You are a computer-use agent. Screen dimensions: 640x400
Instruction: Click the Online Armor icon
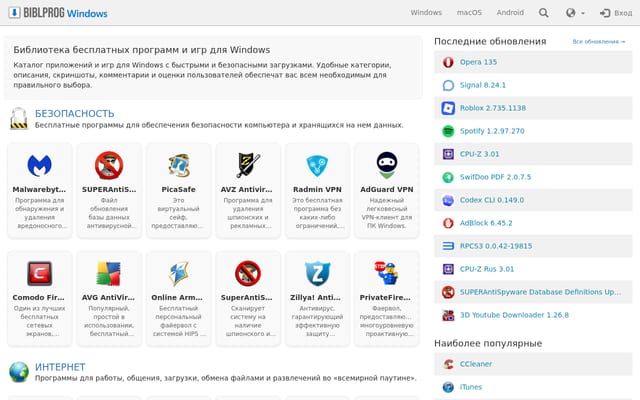[x=178, y=273]
